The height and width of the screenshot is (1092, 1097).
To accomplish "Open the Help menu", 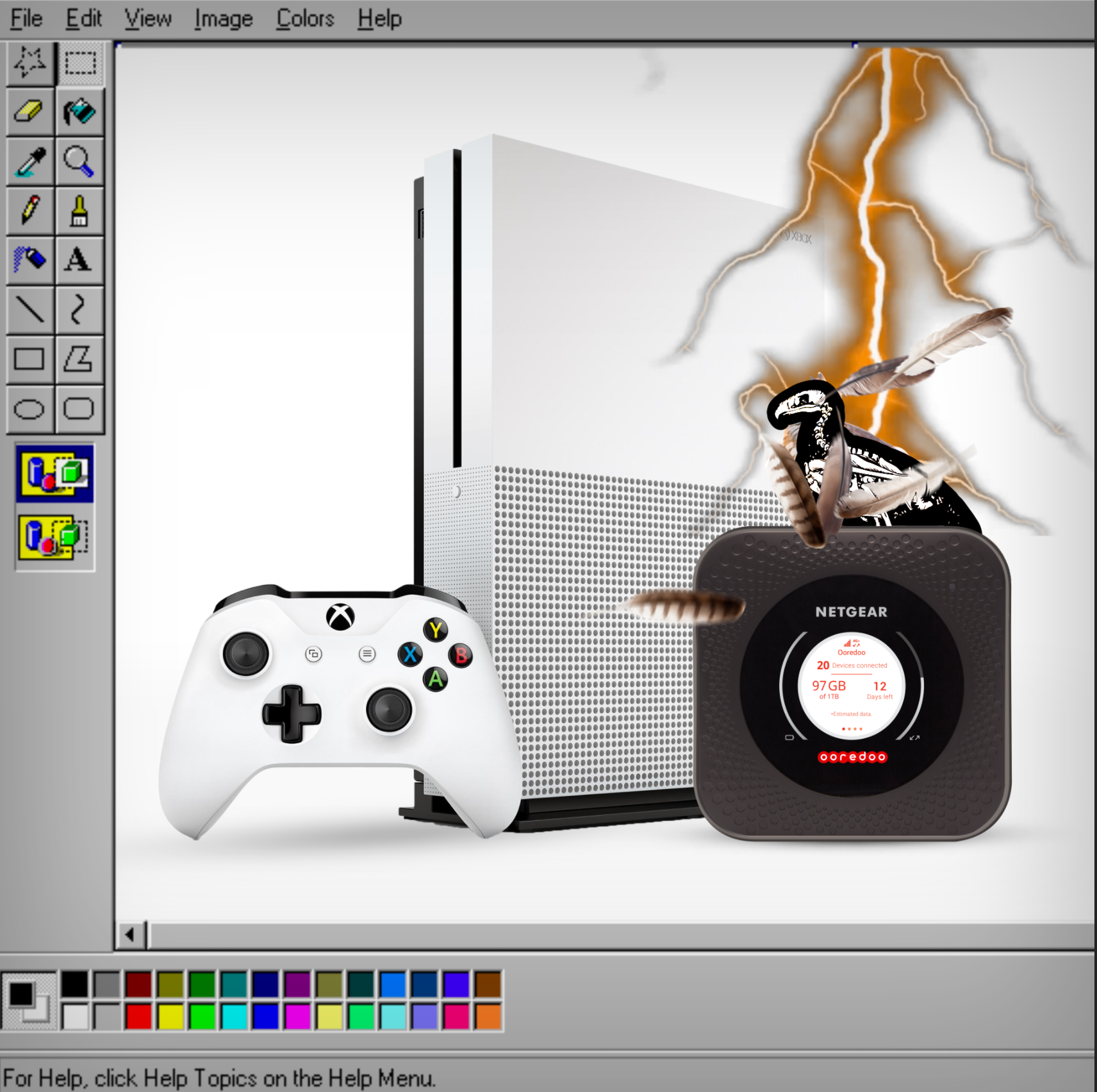I will [380, 19].
